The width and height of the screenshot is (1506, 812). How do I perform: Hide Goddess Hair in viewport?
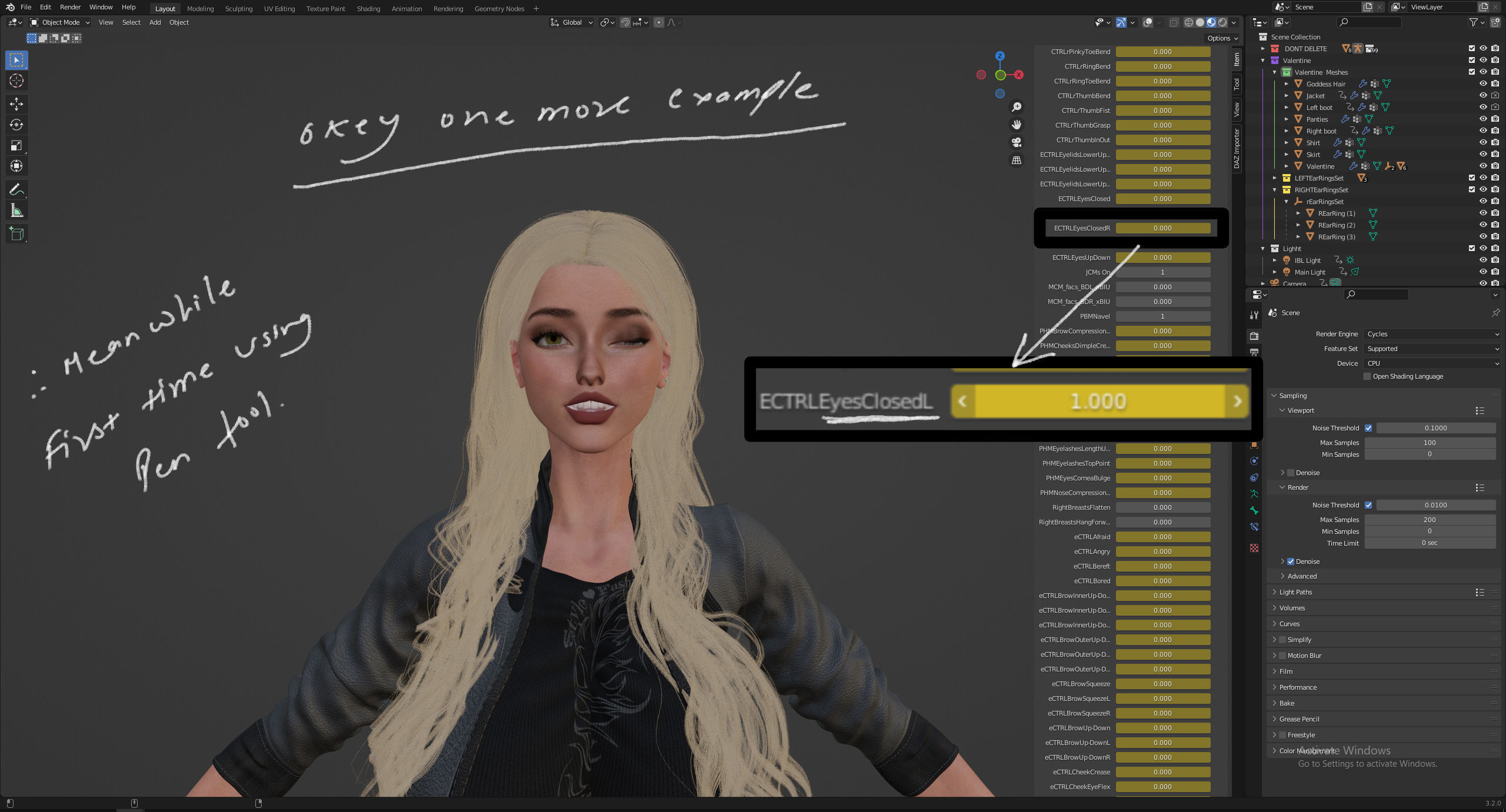(x=1483, y=83)
